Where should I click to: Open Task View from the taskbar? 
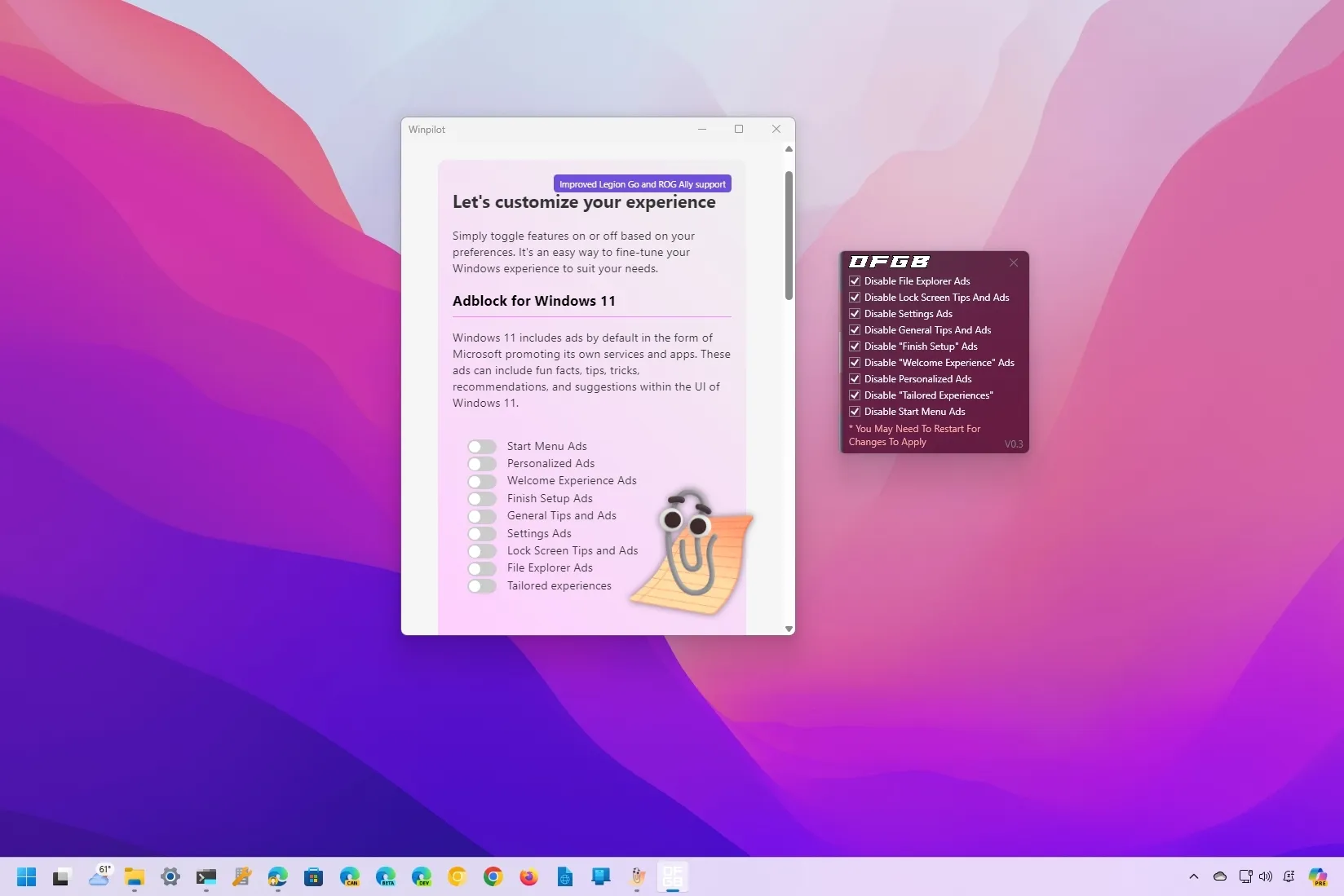(x=62, y=877)
